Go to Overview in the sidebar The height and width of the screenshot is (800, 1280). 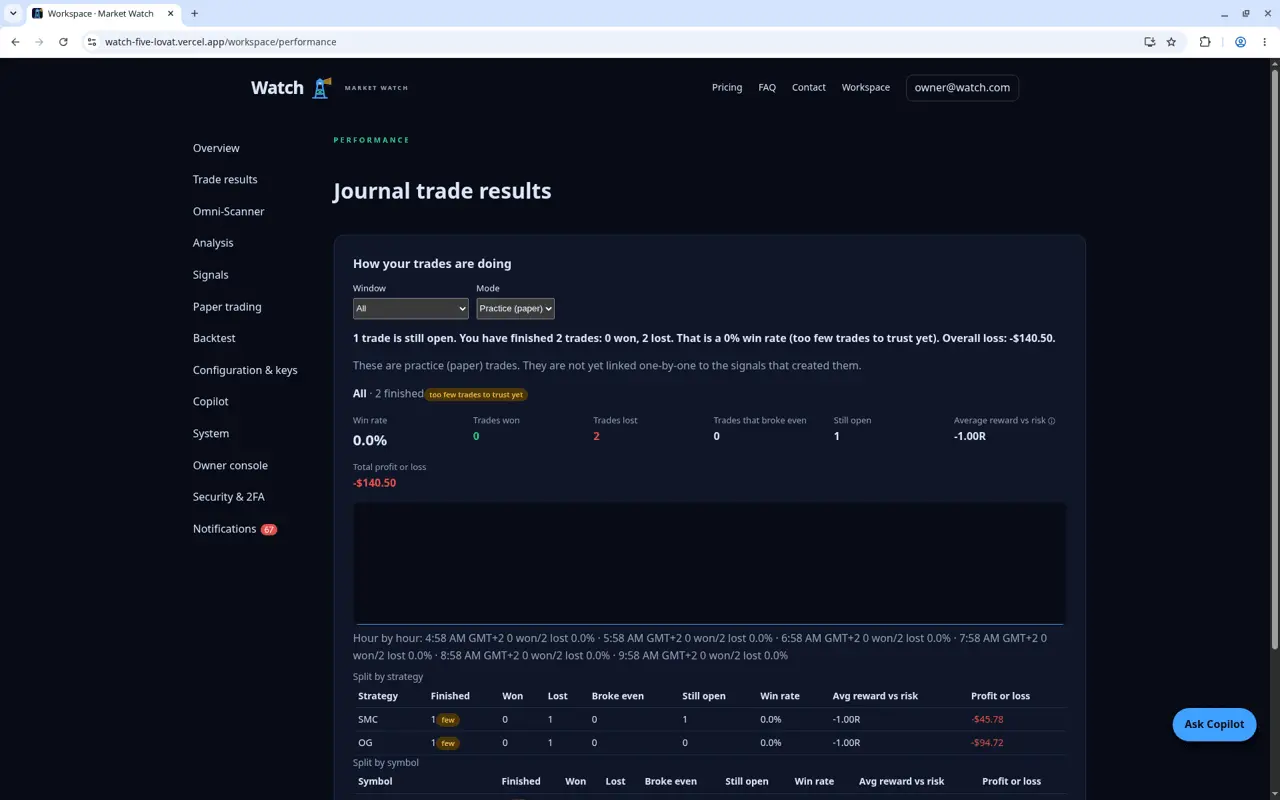pos(216,148)
